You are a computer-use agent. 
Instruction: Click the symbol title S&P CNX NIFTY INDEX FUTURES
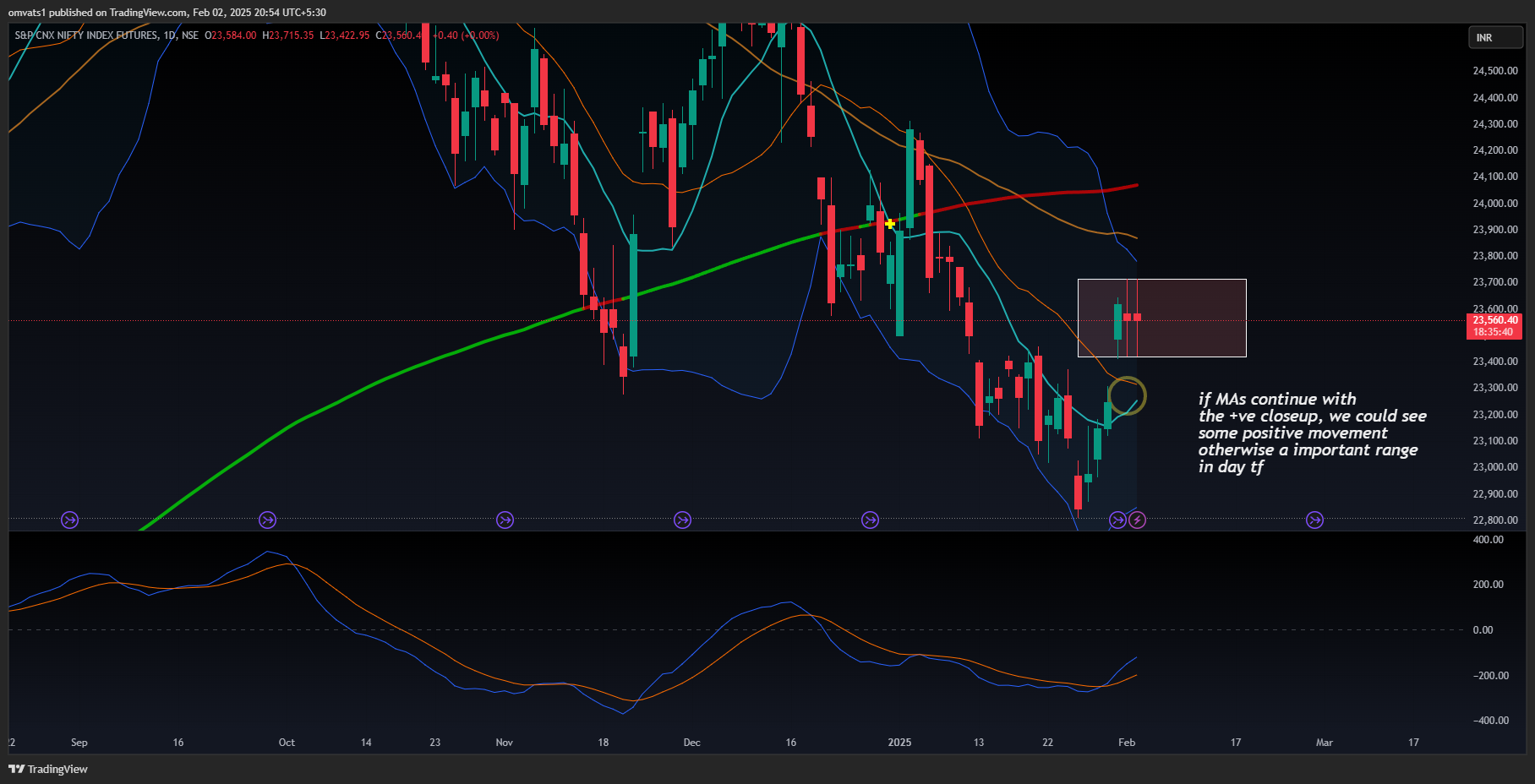pos(86,35)
